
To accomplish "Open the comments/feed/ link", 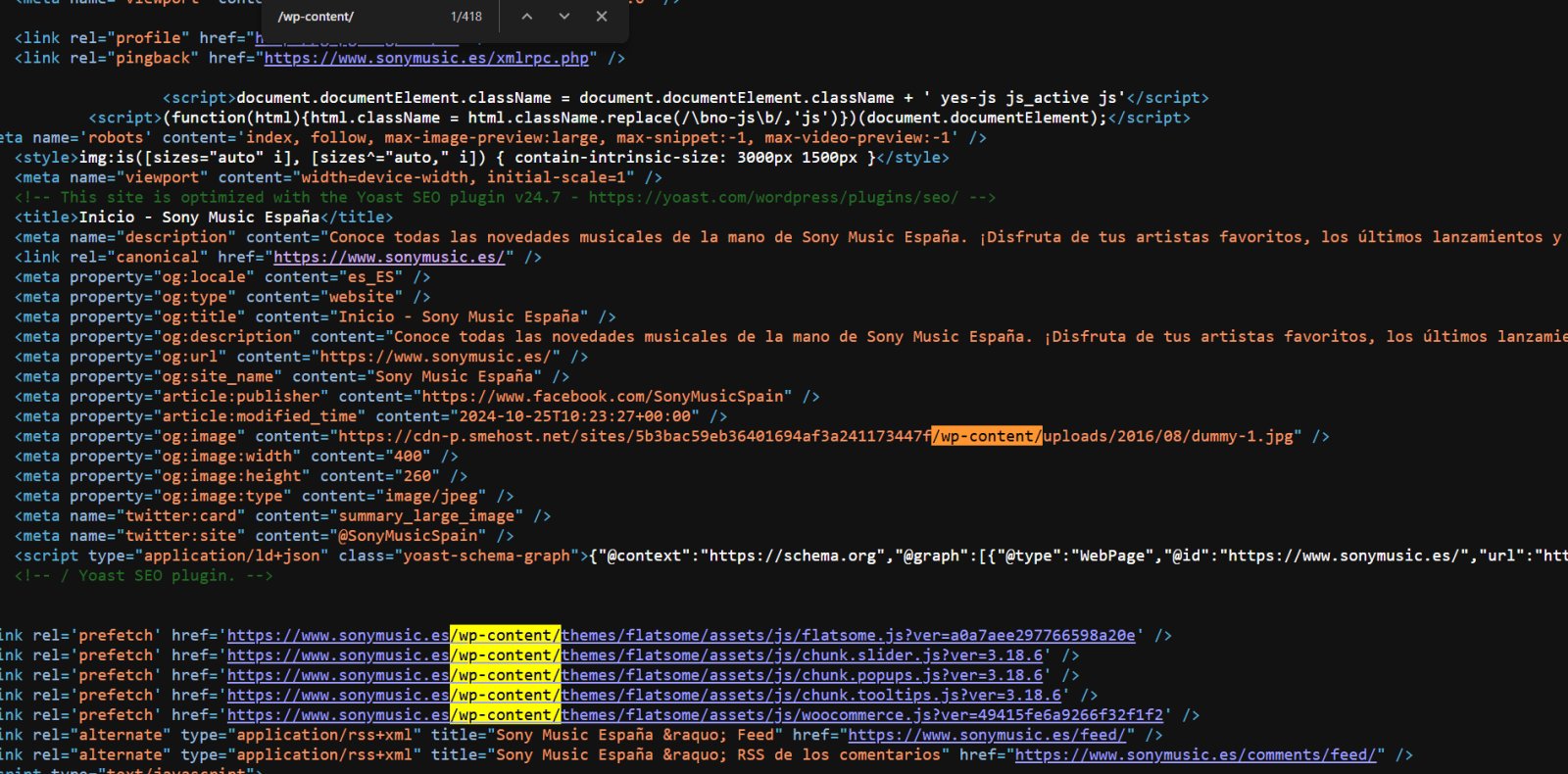I will [1196, 755].
